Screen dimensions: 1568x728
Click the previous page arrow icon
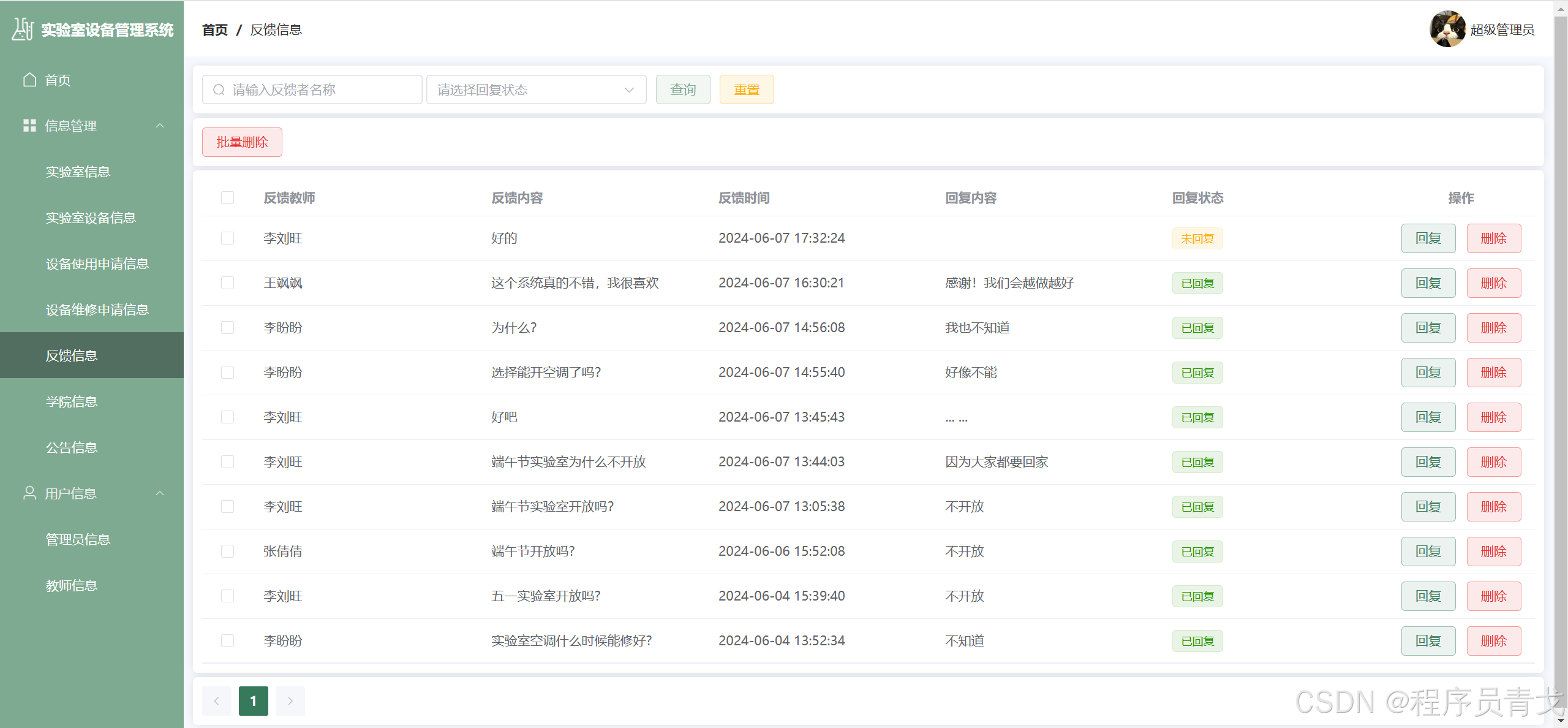(x=217, y=701)
